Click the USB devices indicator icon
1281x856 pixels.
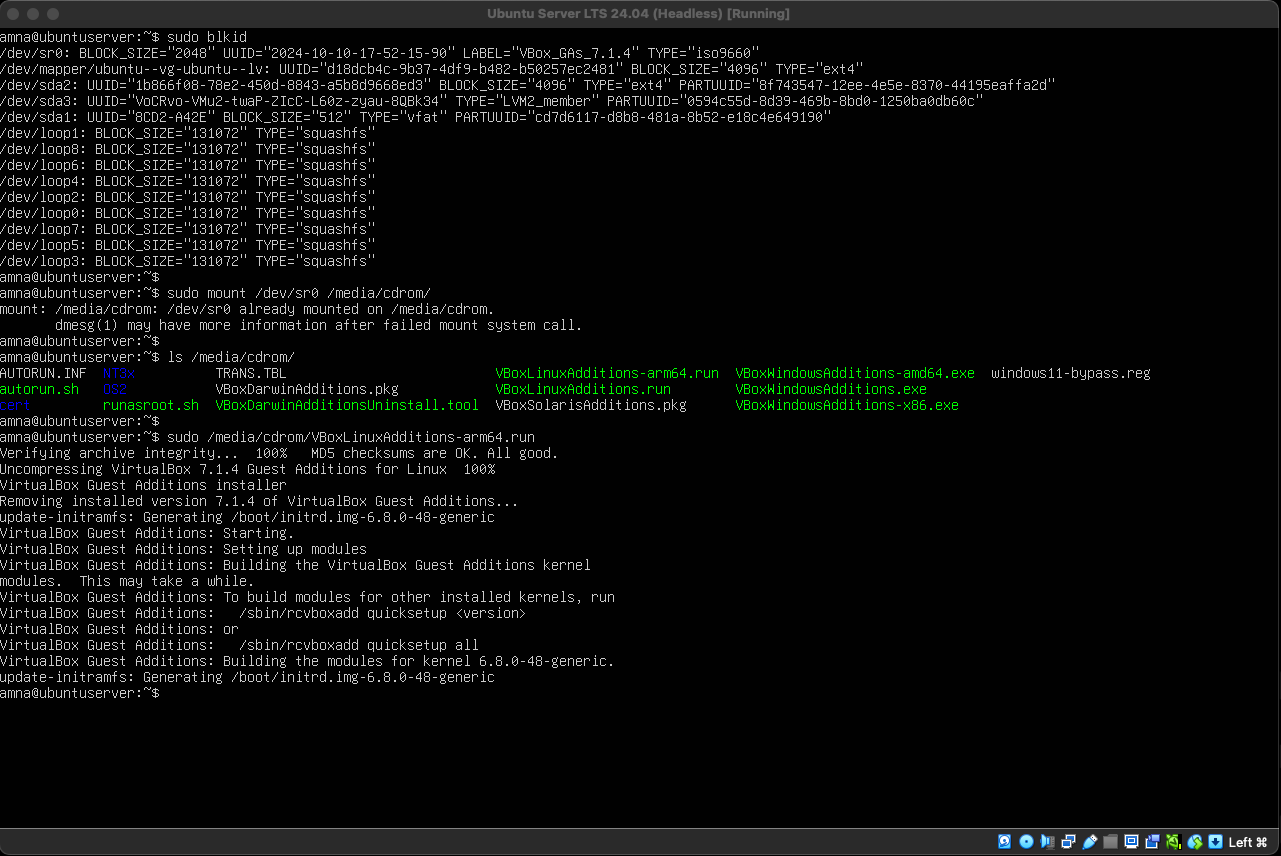(1090, 842)
